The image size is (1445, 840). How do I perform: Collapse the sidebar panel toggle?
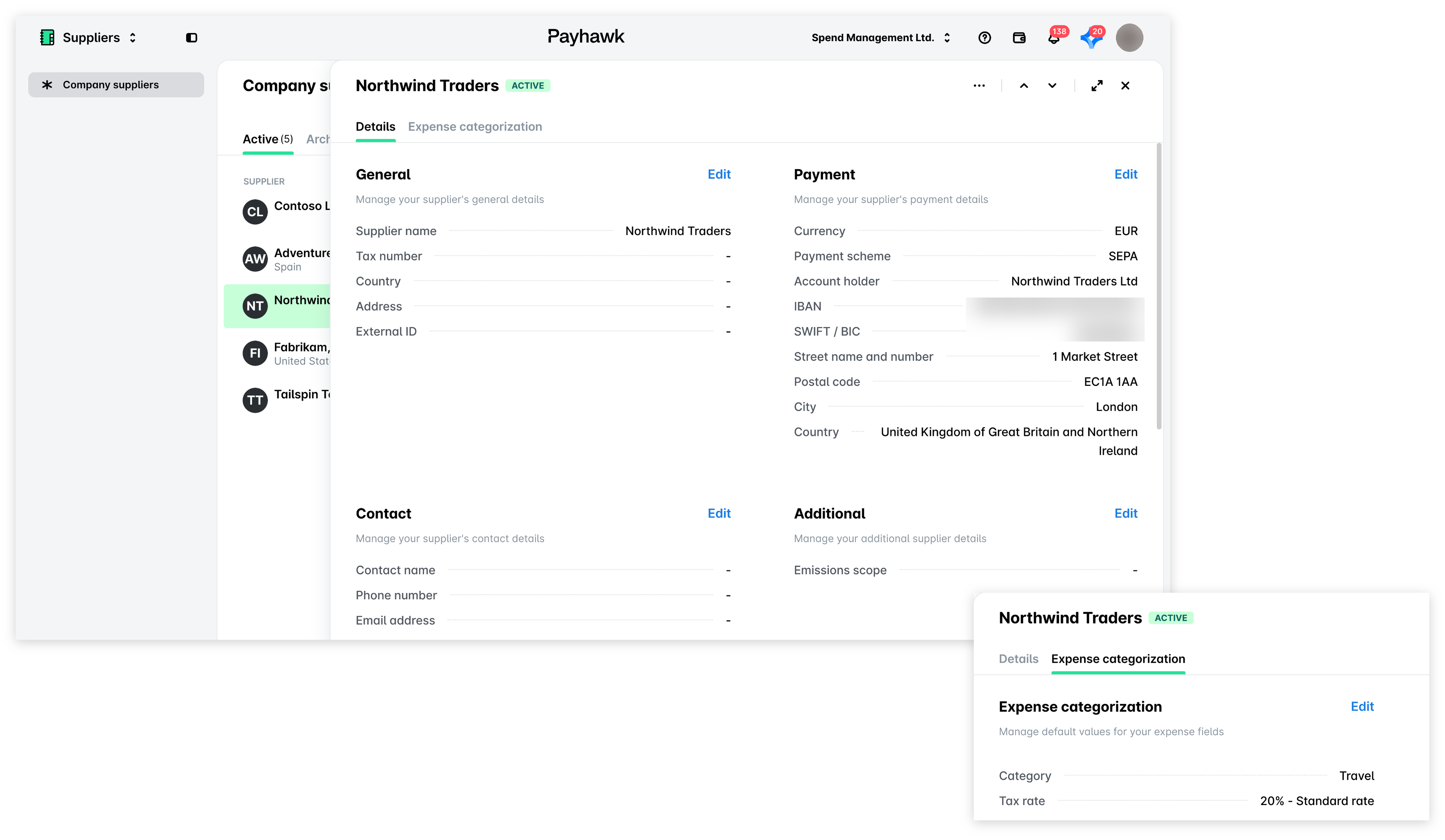pos(192,37)
